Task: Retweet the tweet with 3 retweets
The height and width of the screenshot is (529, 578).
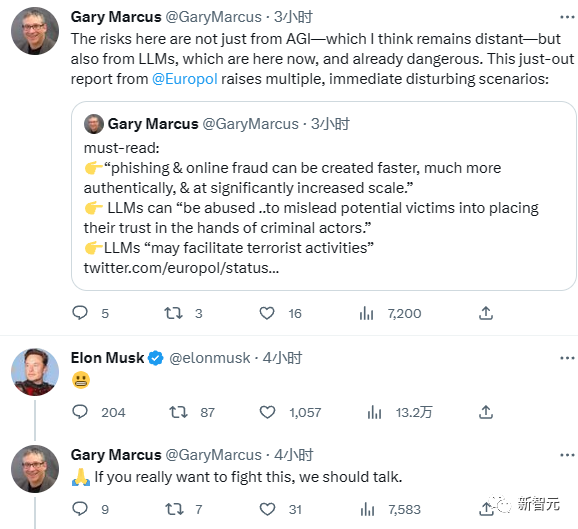Action: click(x=173, y=313)
